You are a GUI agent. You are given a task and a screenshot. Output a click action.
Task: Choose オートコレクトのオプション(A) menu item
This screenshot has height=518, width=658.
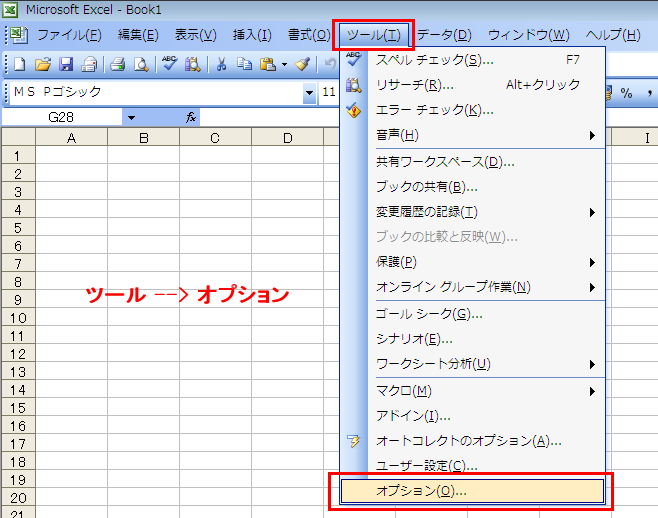[473, 441]
